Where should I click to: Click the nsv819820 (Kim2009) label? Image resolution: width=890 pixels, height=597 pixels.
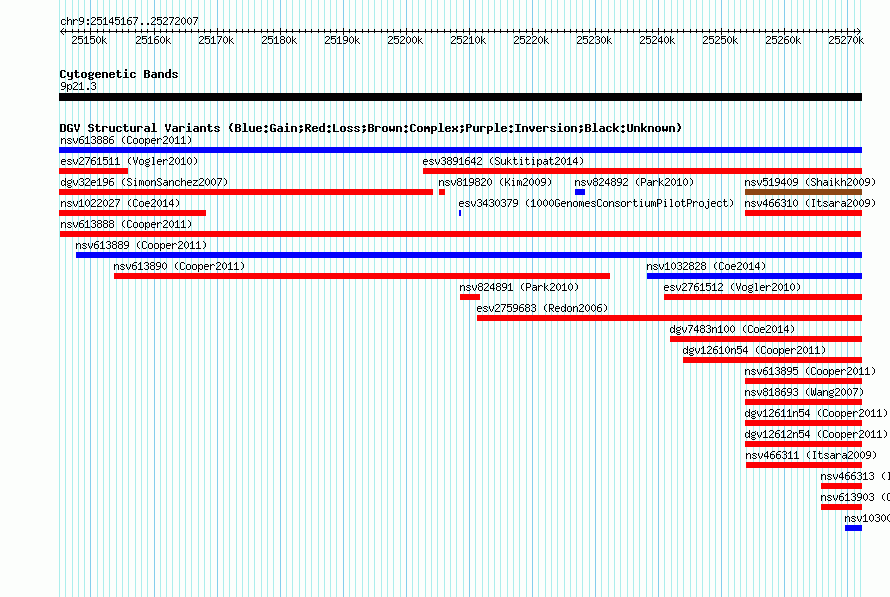(x=495, y=182)
